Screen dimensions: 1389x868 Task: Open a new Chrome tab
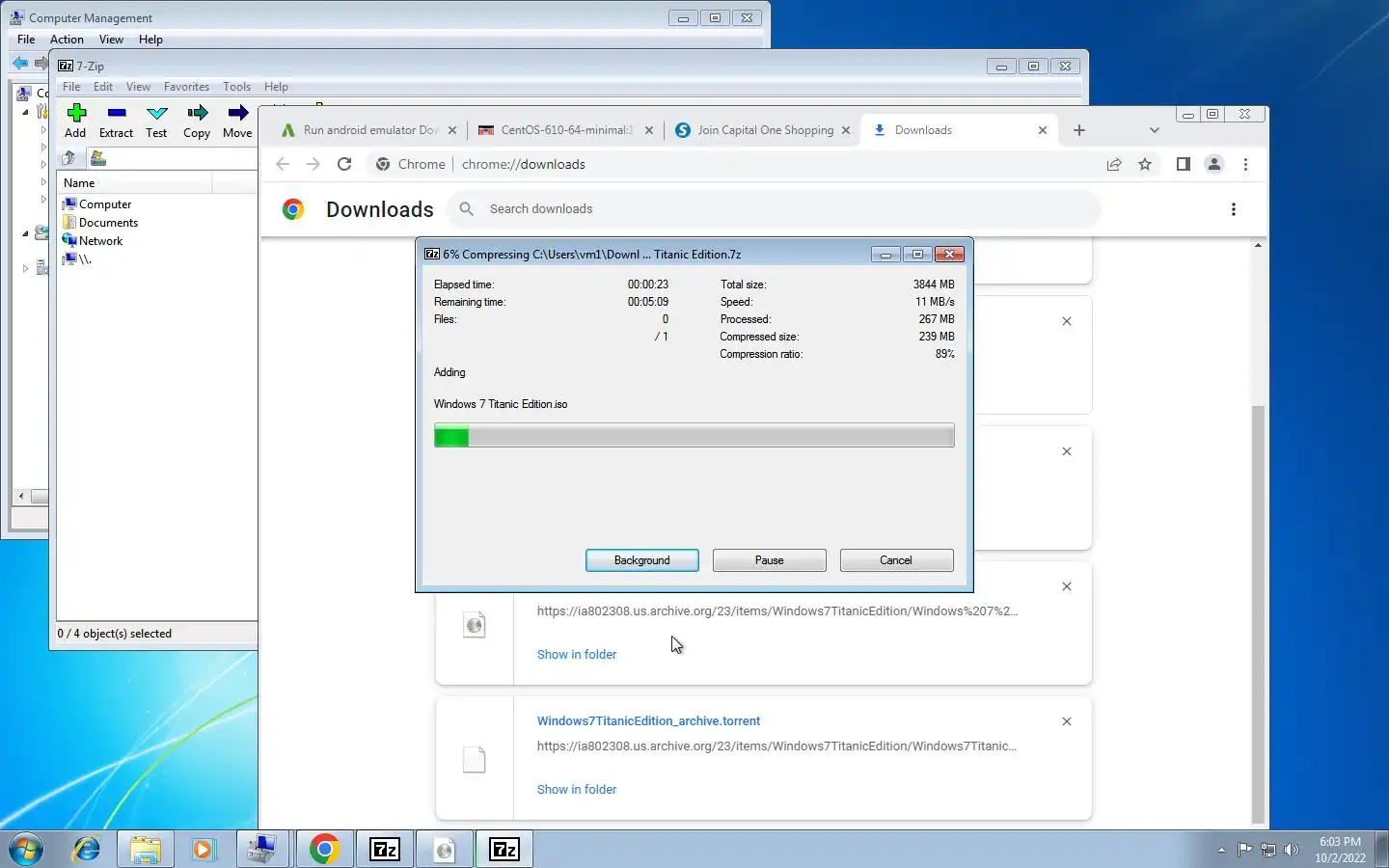point(1079,130)
